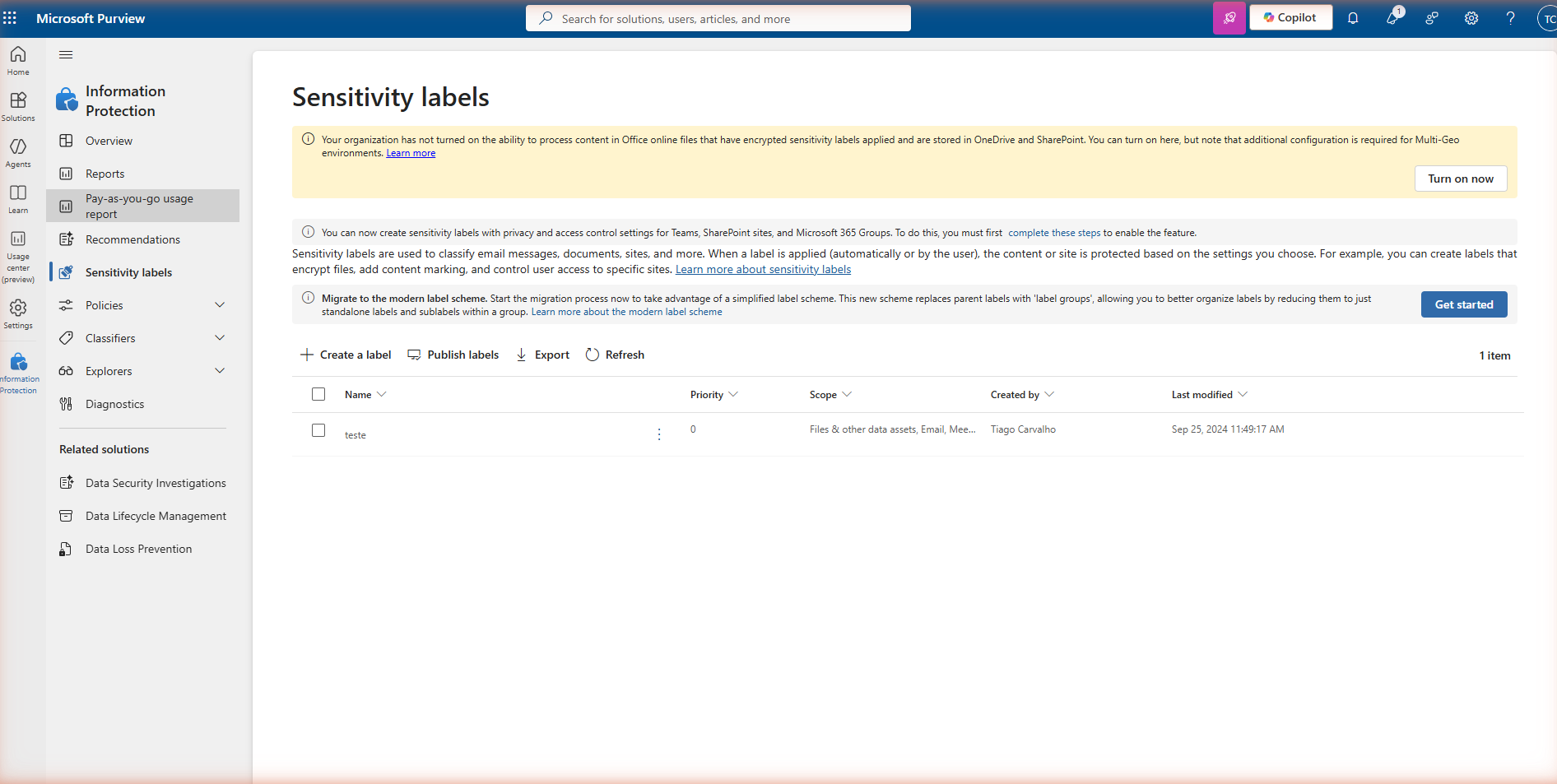This screenshot has height=784, width=1557.
Task: Open the community connections icon in header
Action: tap(1432, 18)
